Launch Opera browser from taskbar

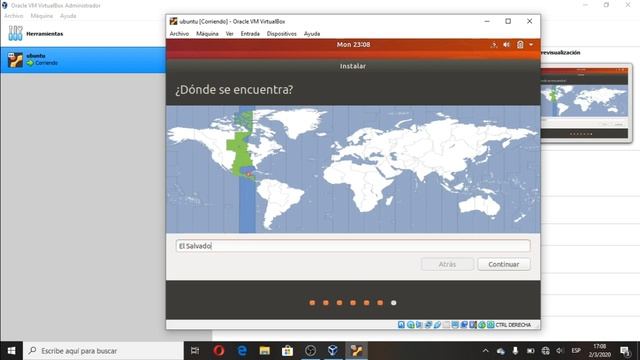219,351
